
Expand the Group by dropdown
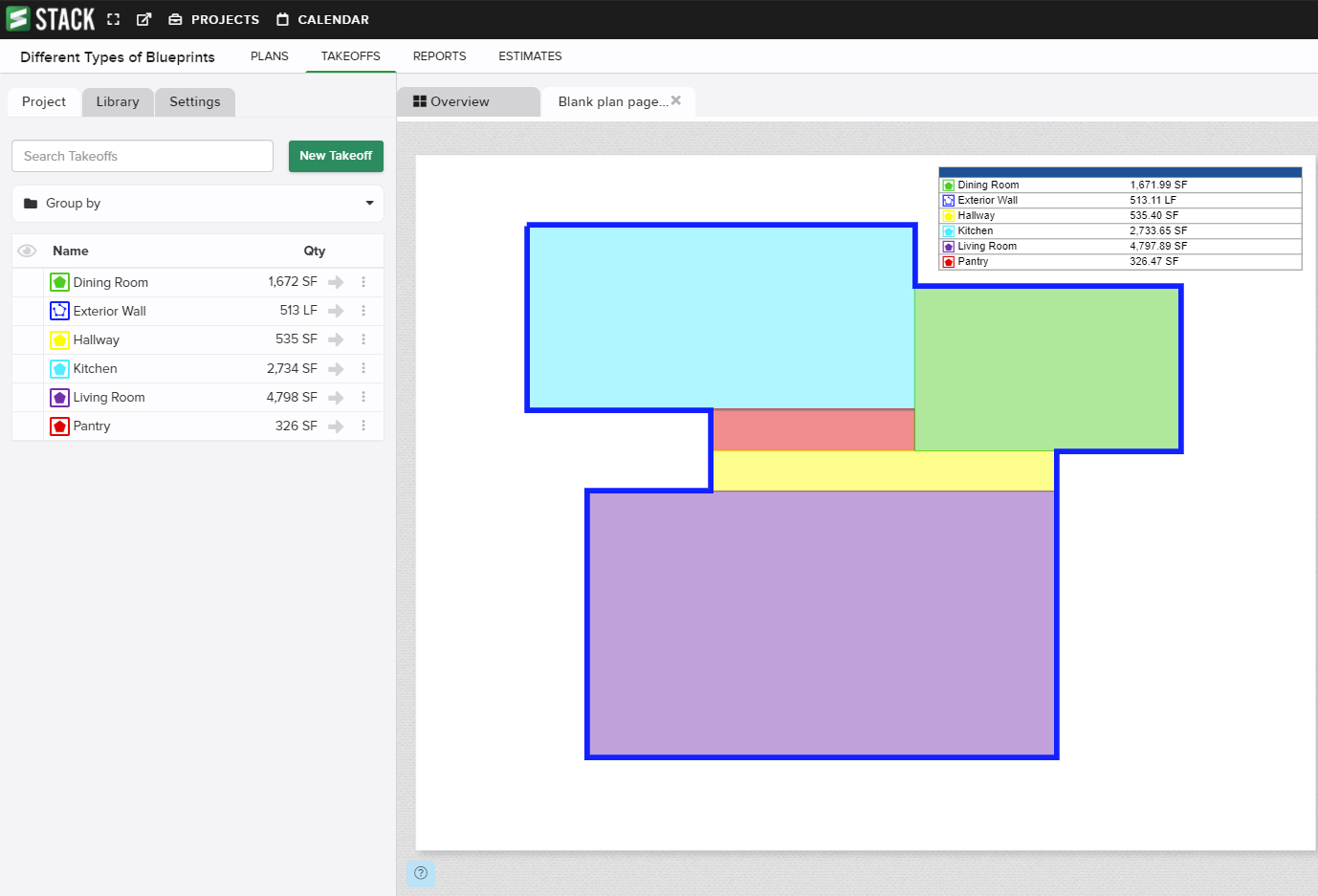click(x=198, y=204)
